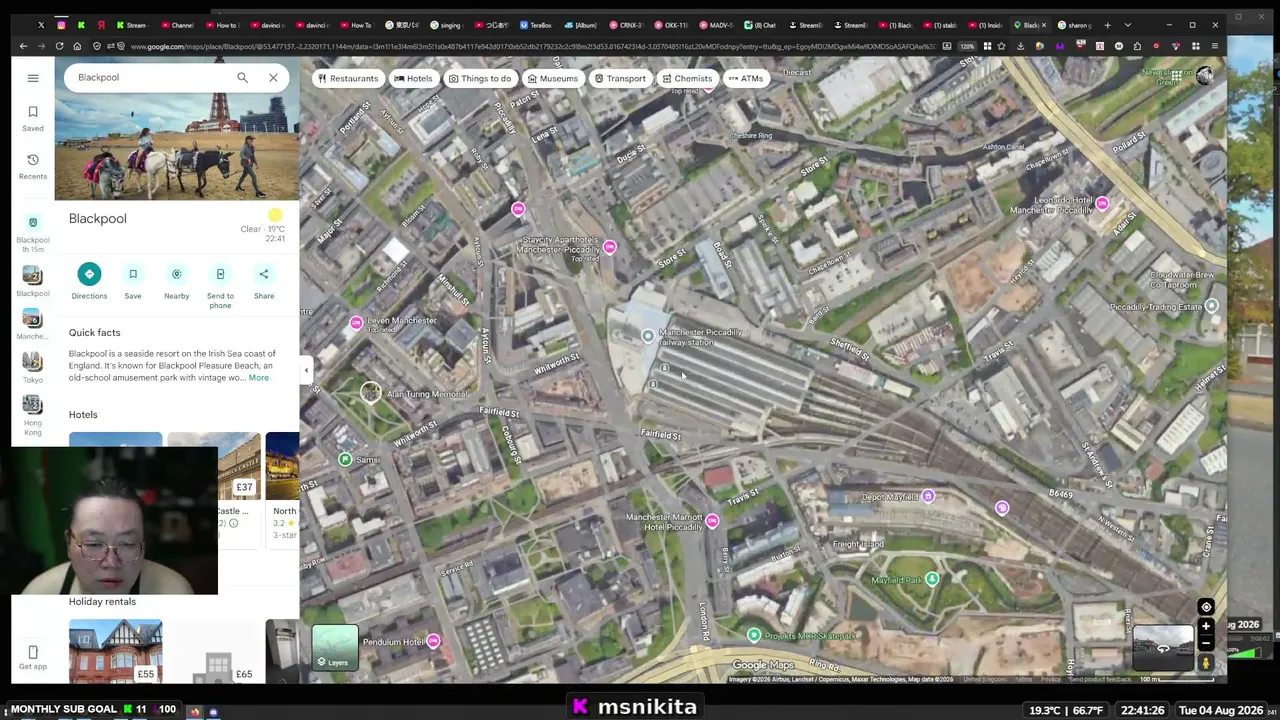1280x720 pixels.
Task: Click into the Blackpool search field
Action: pos(150,77)
